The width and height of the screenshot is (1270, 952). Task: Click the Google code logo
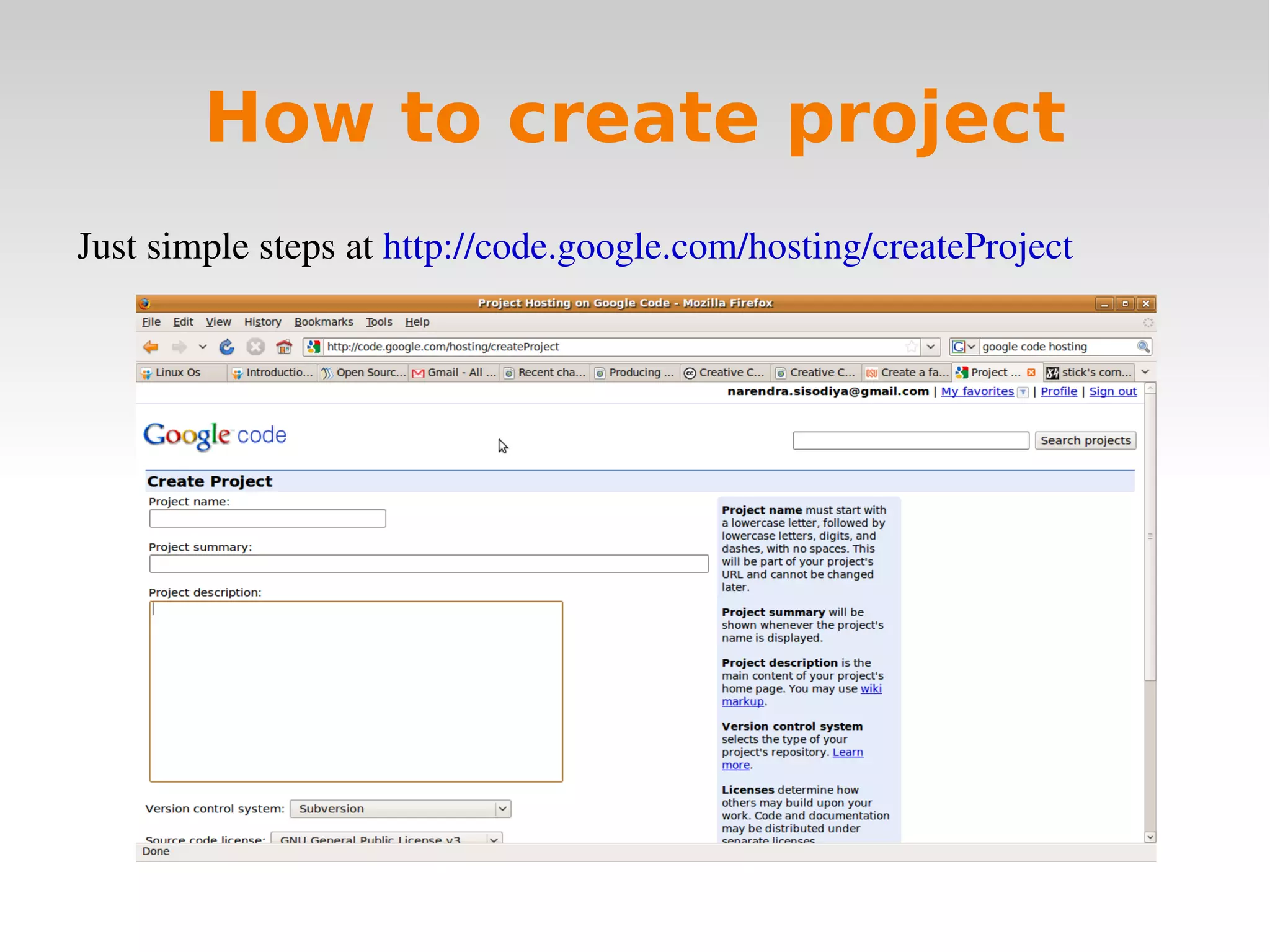[215, 435]
